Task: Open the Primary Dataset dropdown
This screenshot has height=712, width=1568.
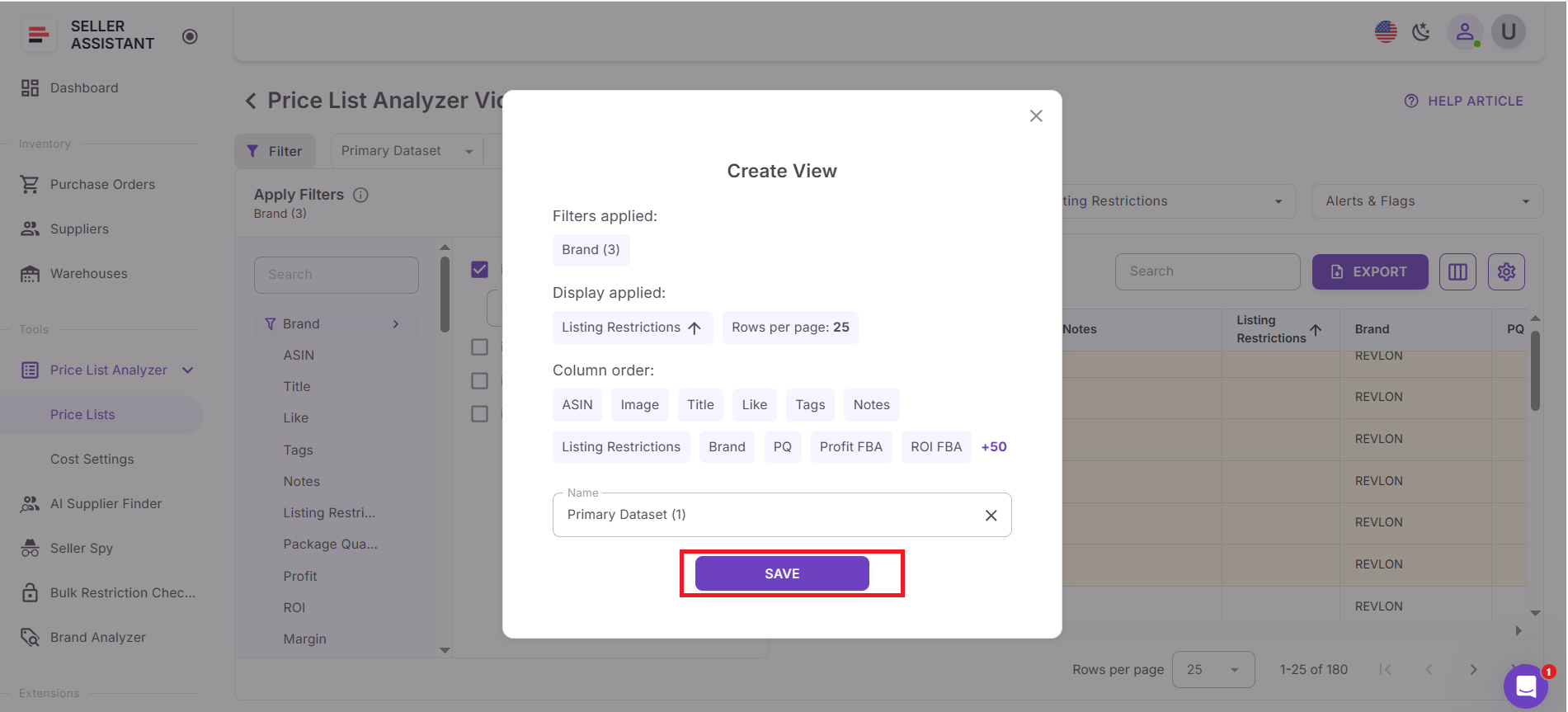Action: pyautogui.click(x=407, y=151)
